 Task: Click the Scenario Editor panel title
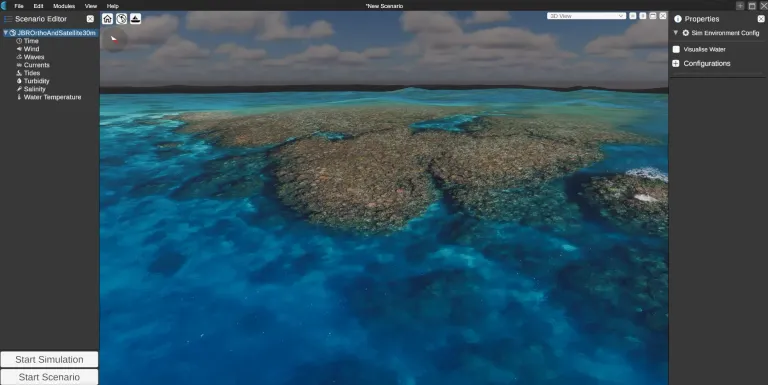point(41,19)
